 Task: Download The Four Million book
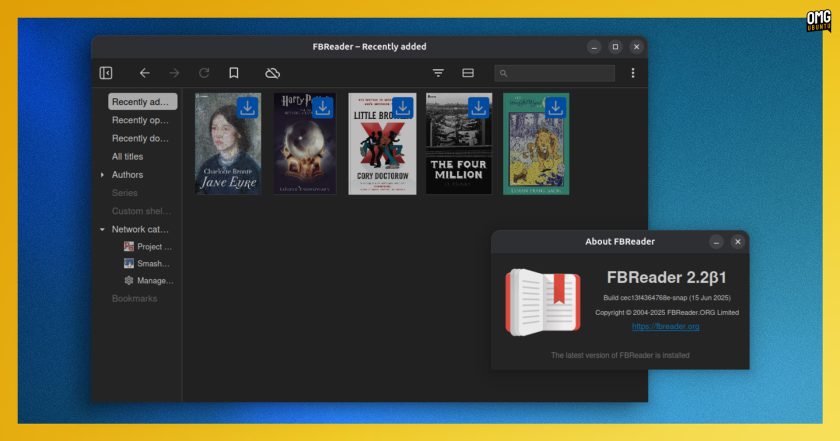[x=478, y=108]
